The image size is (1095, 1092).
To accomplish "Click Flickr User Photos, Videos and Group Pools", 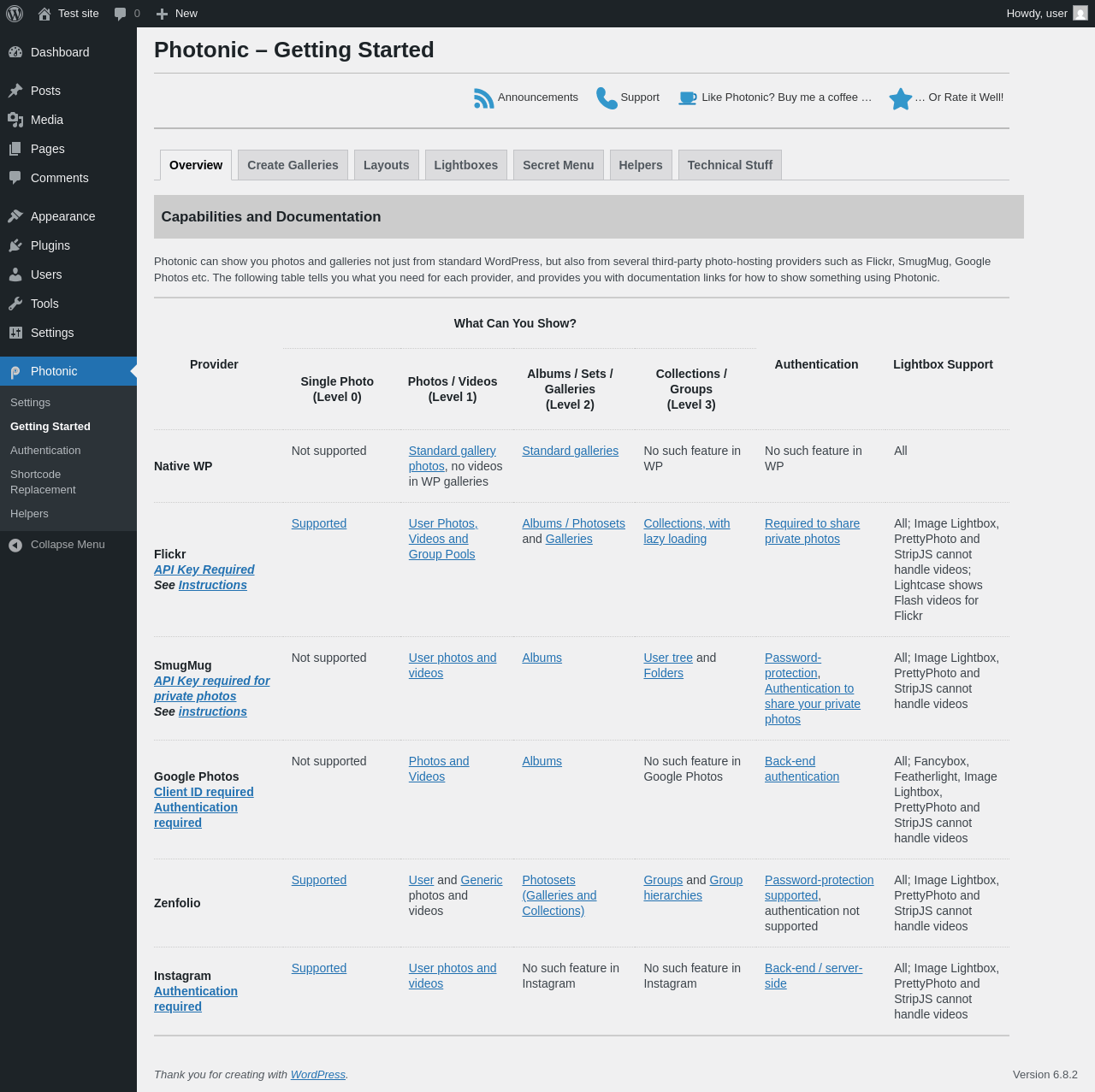I will pyautogui.click(x=443, y=539).
